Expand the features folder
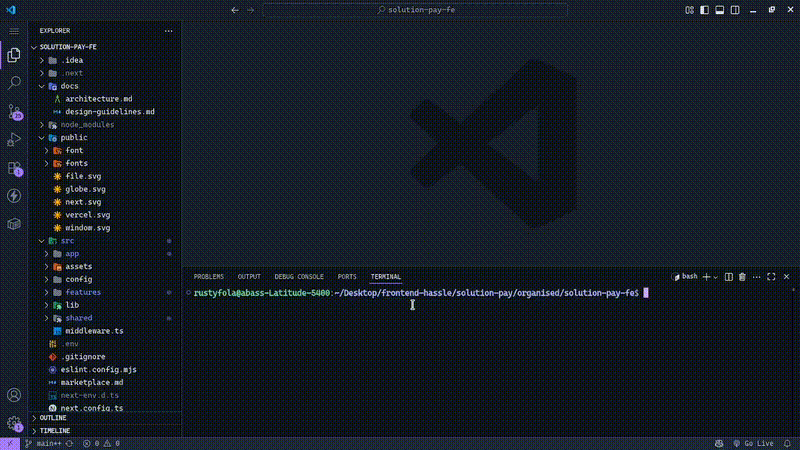Image resolution: width=800 pixels, height=450 pixels. [105, 292]
